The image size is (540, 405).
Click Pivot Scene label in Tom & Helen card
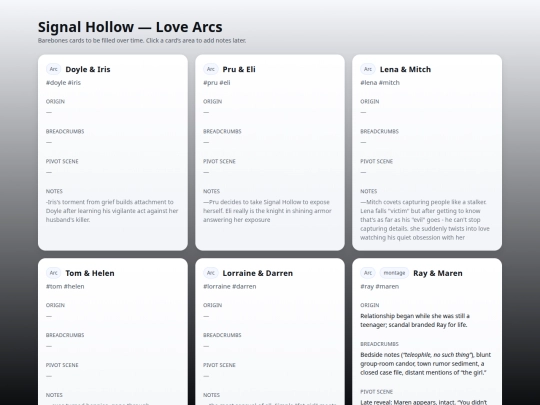pos(62,365)
